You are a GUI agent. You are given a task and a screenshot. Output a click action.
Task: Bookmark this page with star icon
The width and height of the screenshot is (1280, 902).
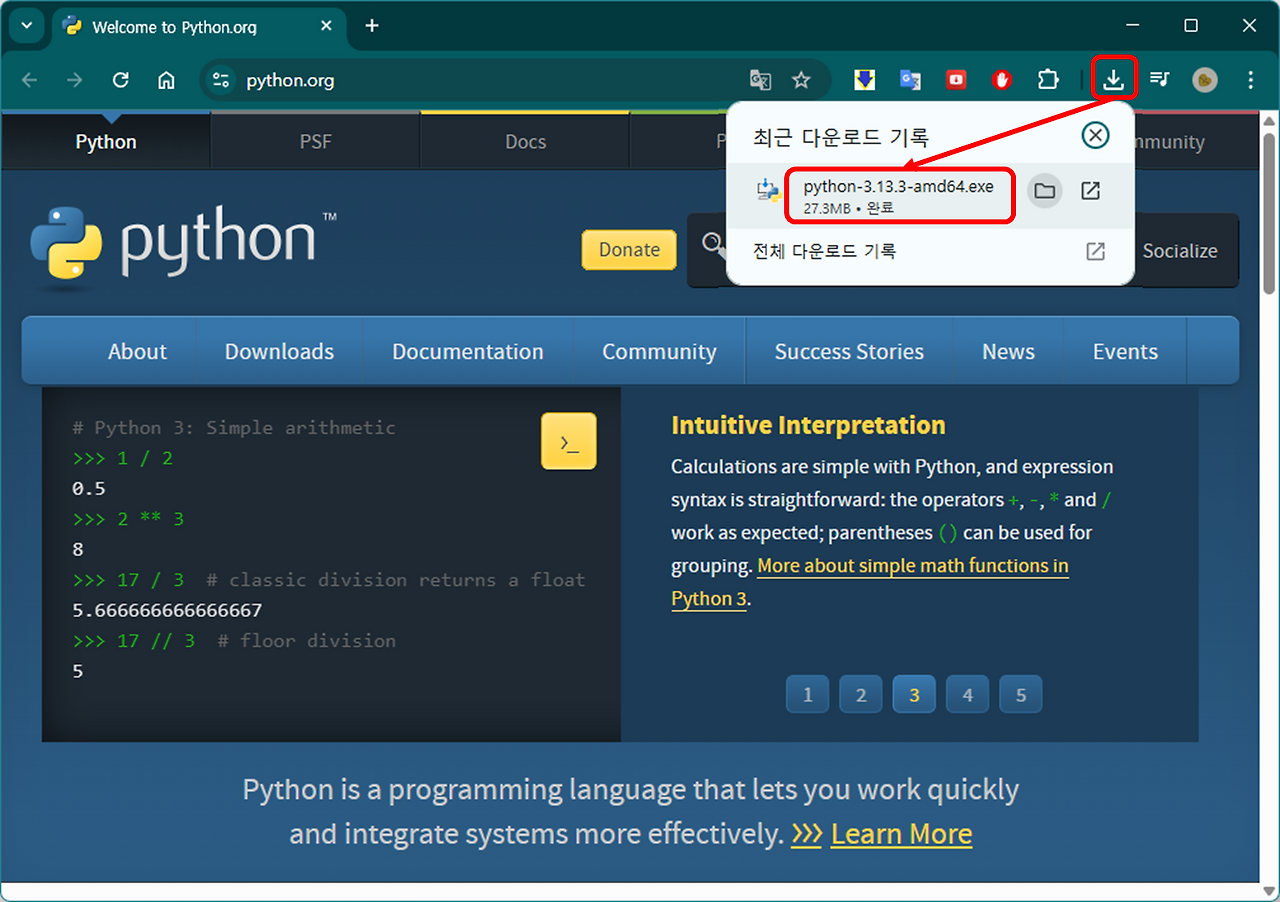coord(801,80)
